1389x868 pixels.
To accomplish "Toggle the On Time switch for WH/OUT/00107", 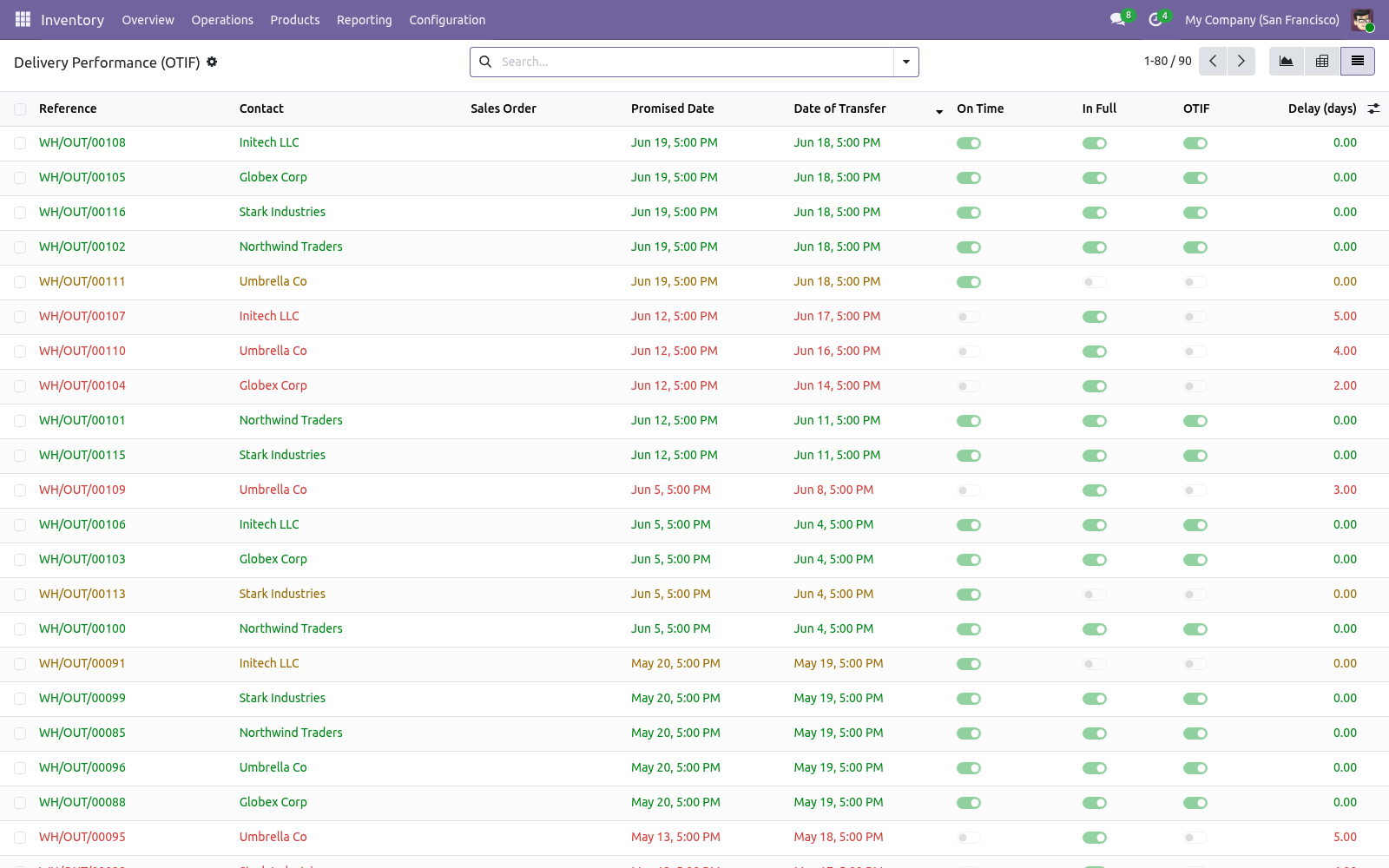I will (x=969, y=317).
